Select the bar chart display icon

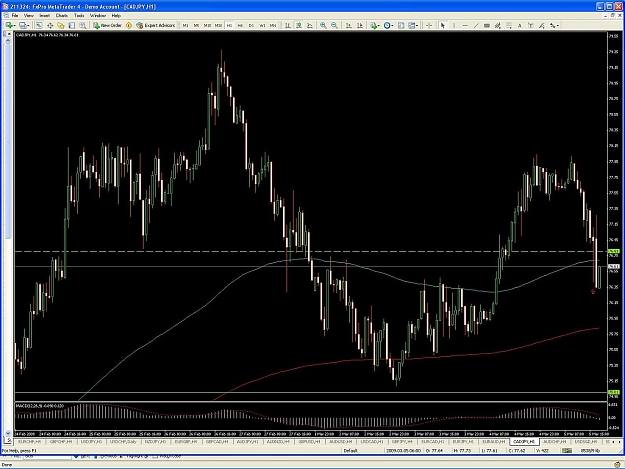[287, 25]
